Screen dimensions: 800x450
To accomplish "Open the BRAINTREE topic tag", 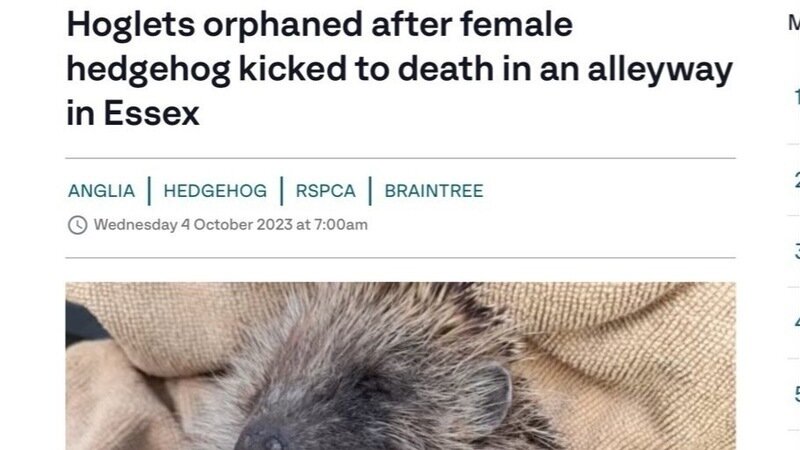I will pos(434,191).
